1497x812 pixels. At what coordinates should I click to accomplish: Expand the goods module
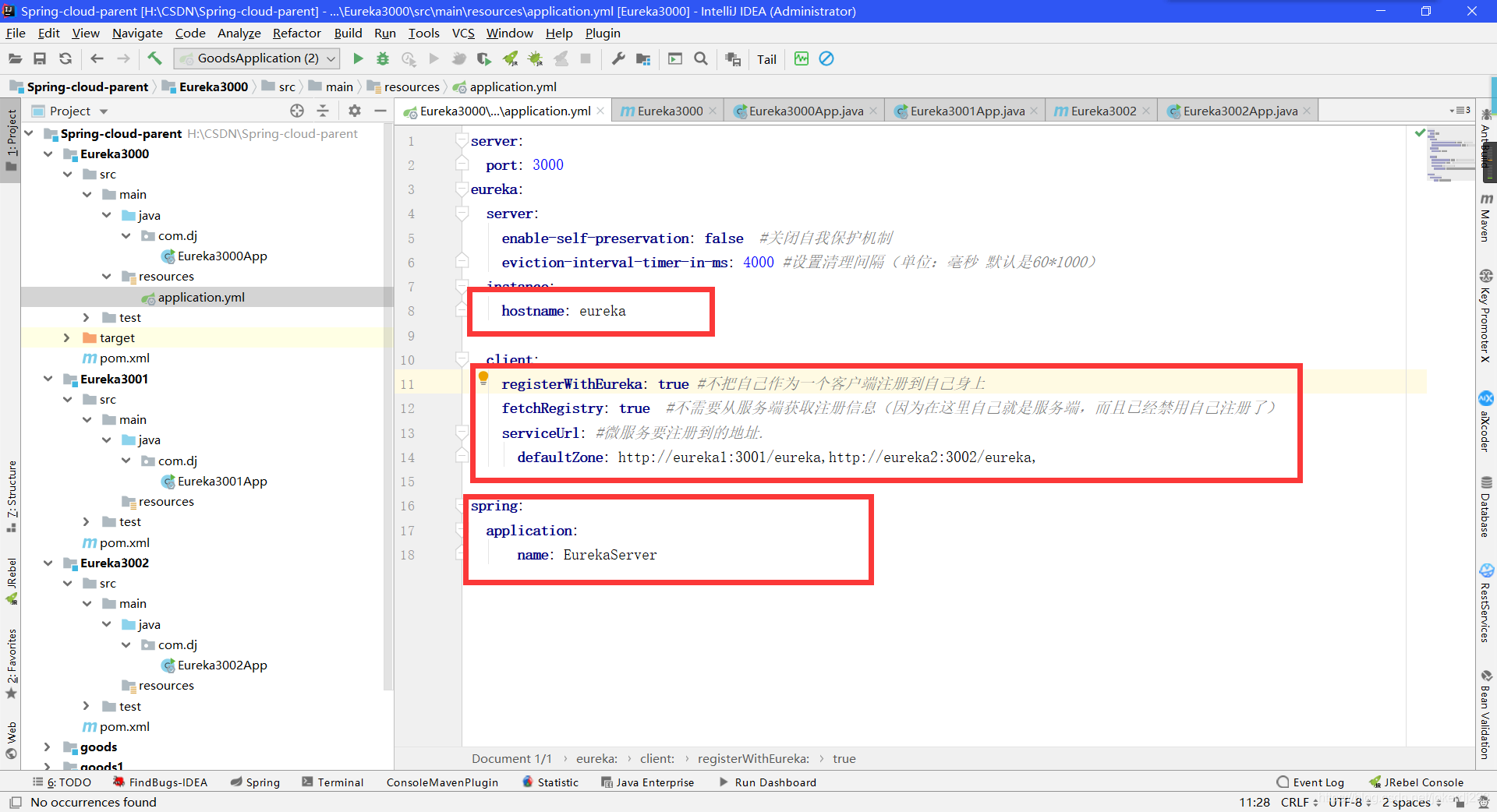48,747
